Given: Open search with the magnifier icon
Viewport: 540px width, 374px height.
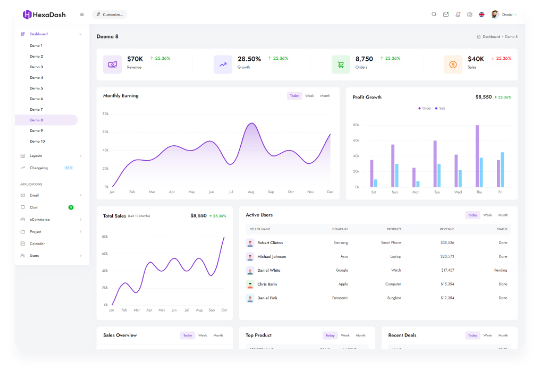Looking at the screenshot, I should pyautogui.click(x=434, y=14).
